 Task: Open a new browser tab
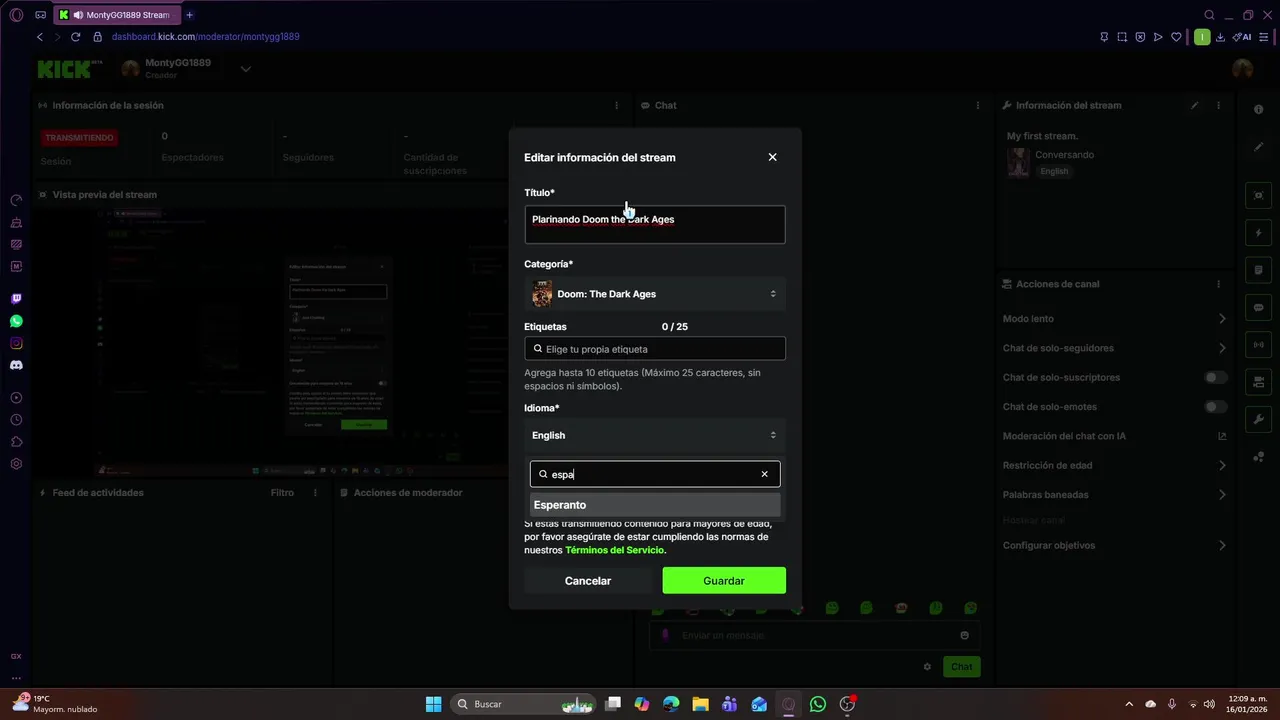coord(189,15)
